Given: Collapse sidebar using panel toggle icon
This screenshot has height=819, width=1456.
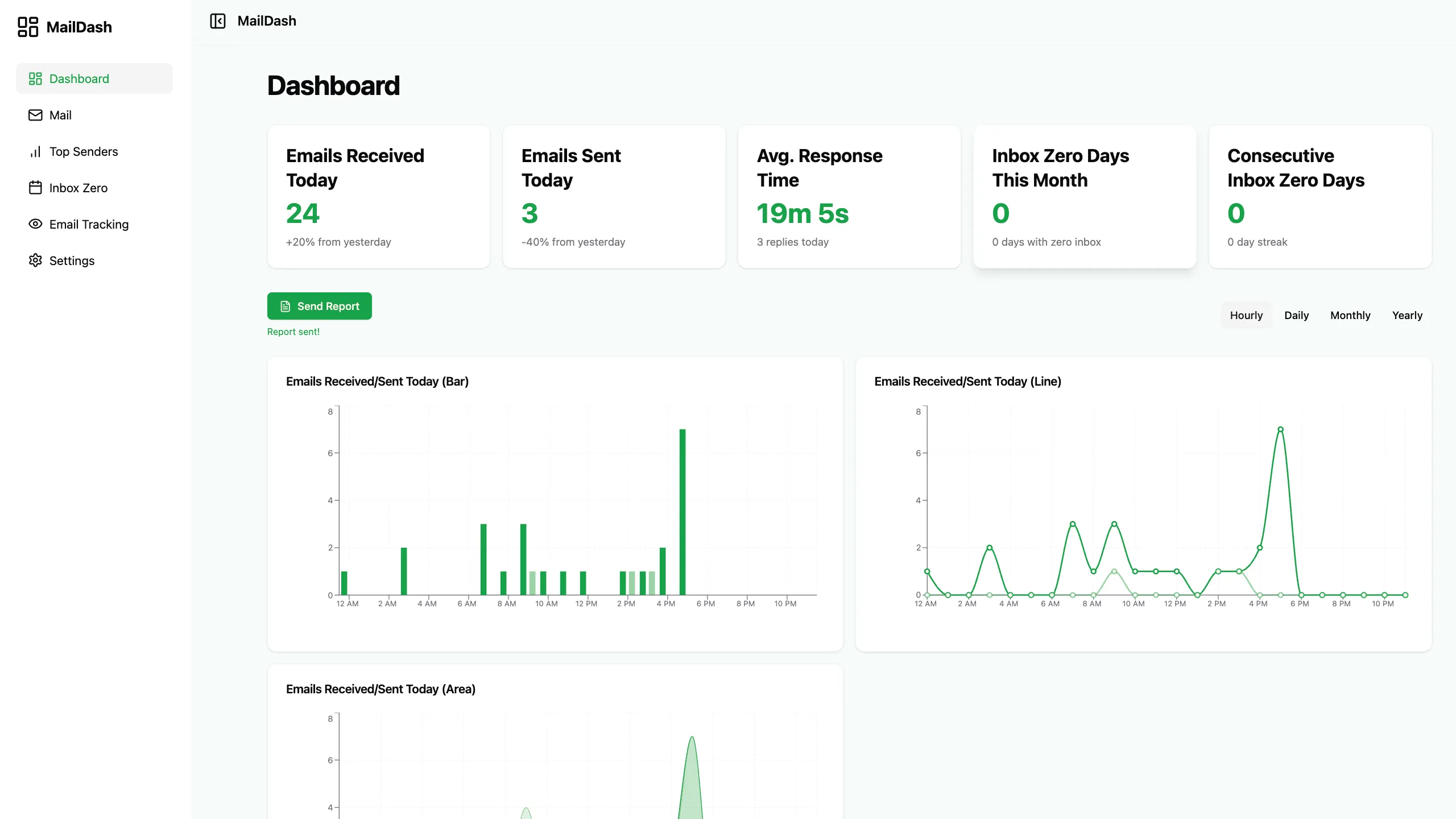Looking at the screenshot, I should pyautogui.click(x=218, y=21).
